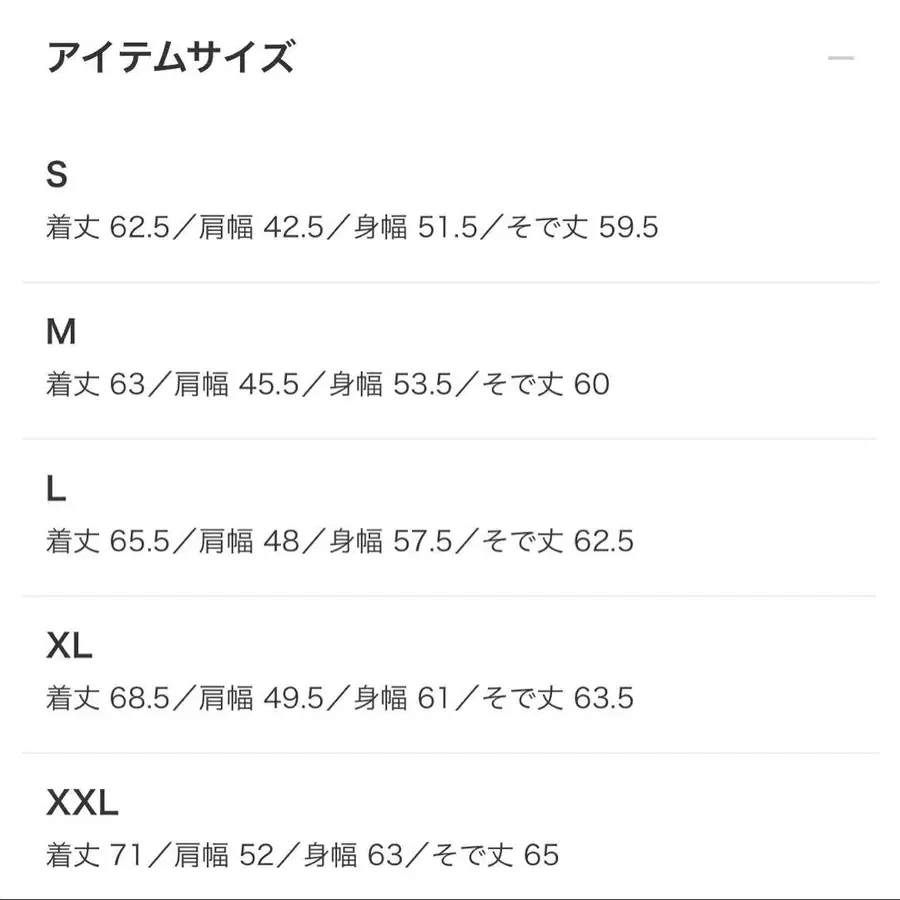Choose the L size label

(56, 489)
